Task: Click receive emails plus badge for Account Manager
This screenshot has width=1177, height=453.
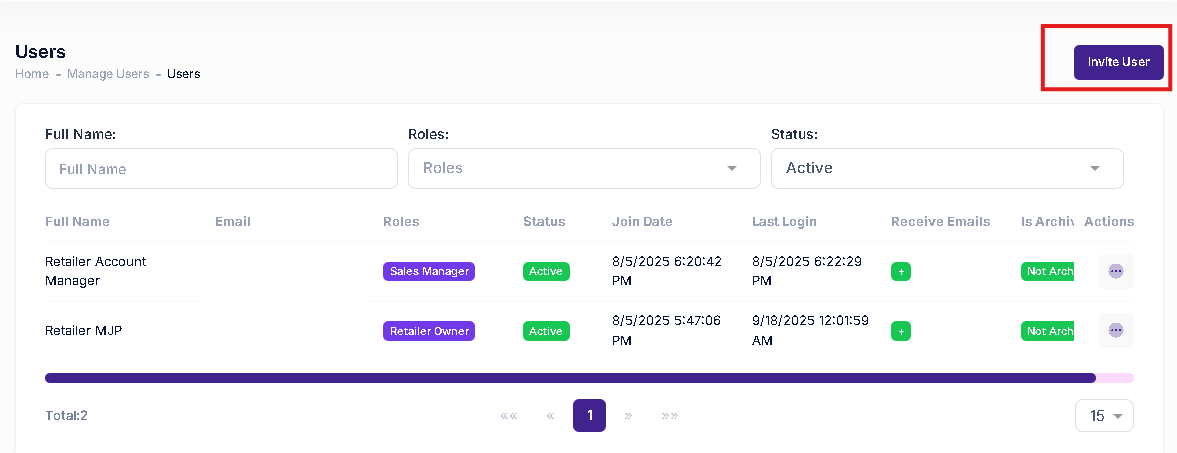Action: [901, 271]
